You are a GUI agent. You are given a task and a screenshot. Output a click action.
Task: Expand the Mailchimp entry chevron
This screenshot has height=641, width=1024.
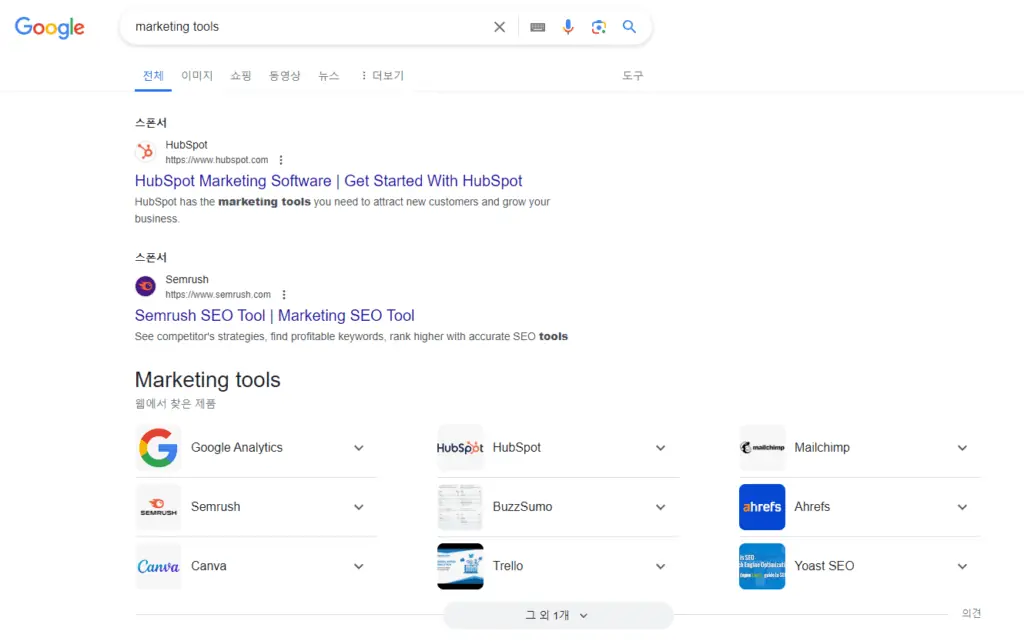pyautogui.click(x=962, y=448)
